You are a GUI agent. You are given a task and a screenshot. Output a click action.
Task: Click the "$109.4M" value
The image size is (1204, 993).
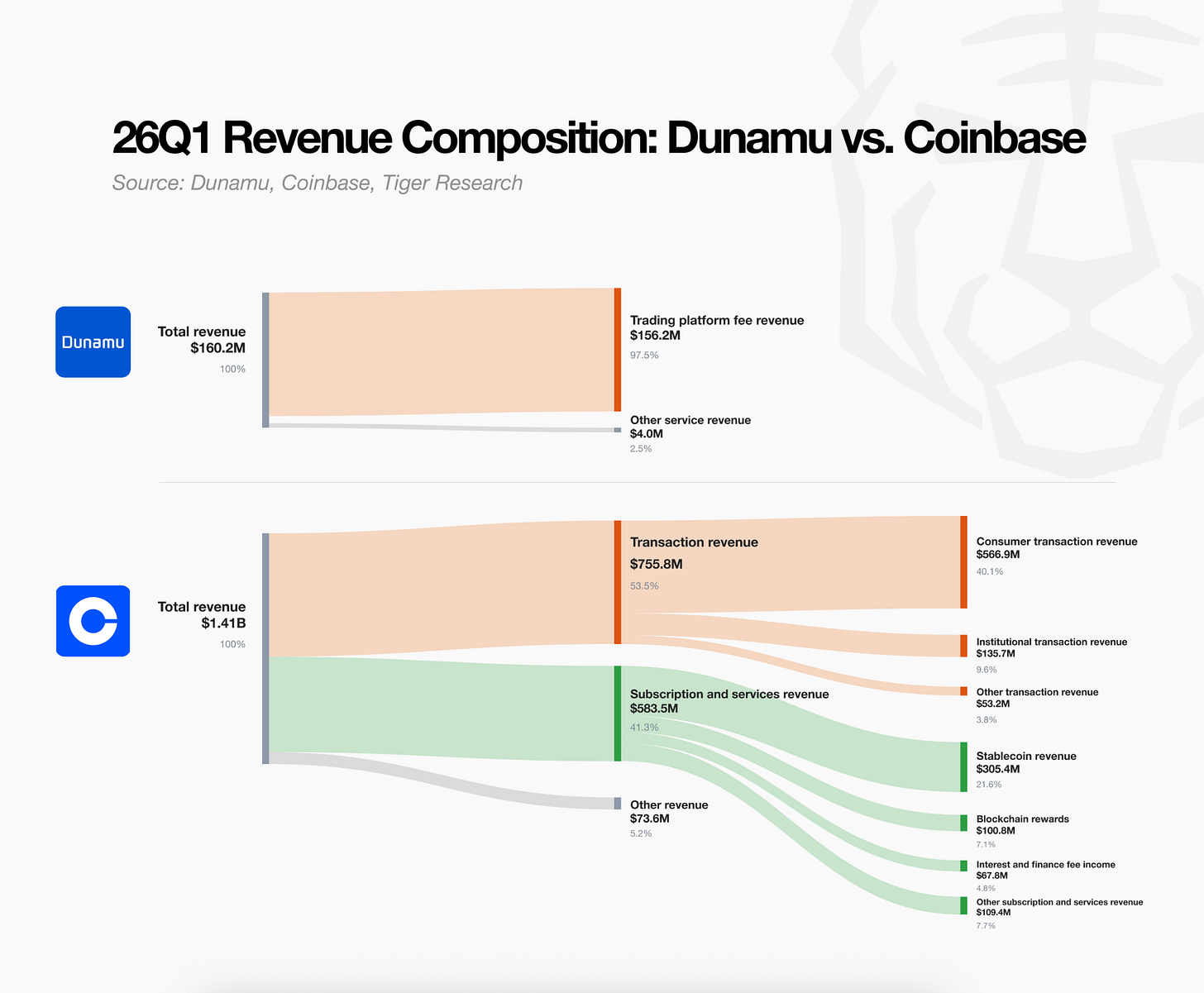[x=994, y=913]
